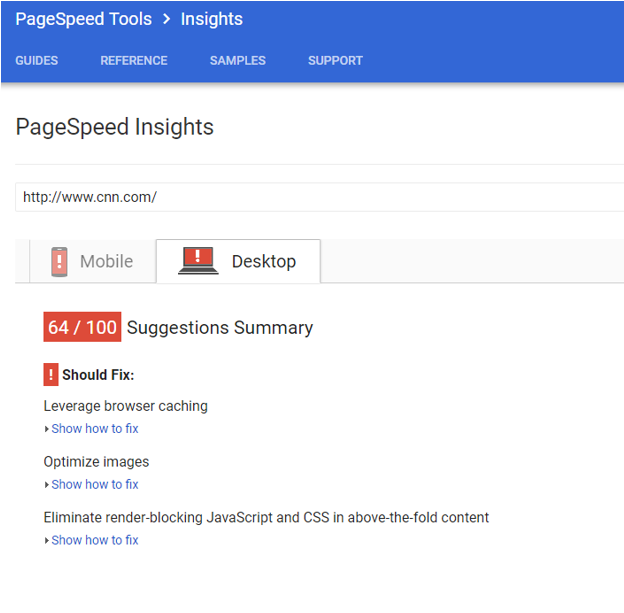Click the red laptop warning icon
The image size is (624, 613).
coord(198,261)
